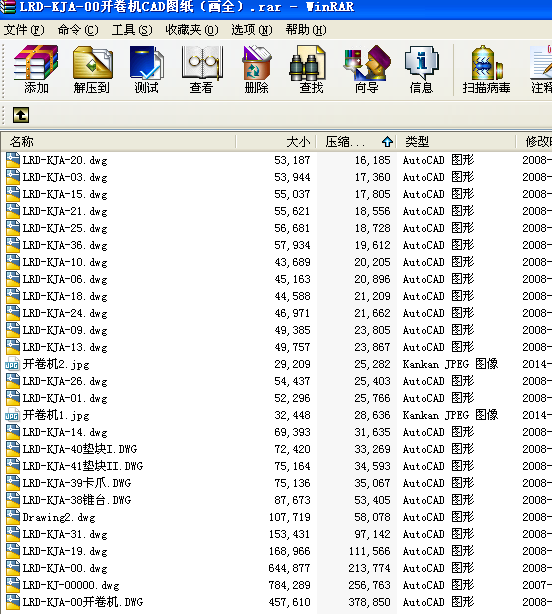
Task: Select file LRD-KJA-31.dwg
Action: coord(65,534)
